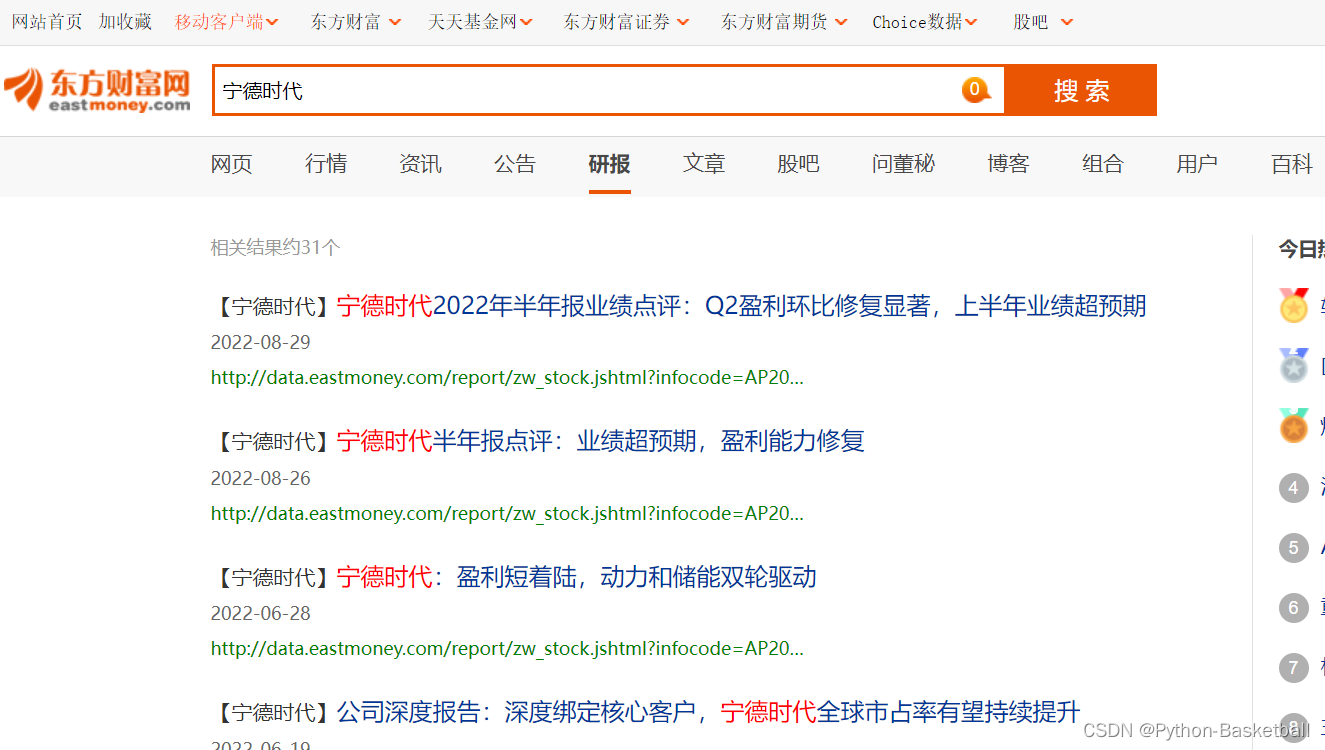1325x750 pixels.
Task: Switch to the 百科 tab
Action: pos(1292,164)
